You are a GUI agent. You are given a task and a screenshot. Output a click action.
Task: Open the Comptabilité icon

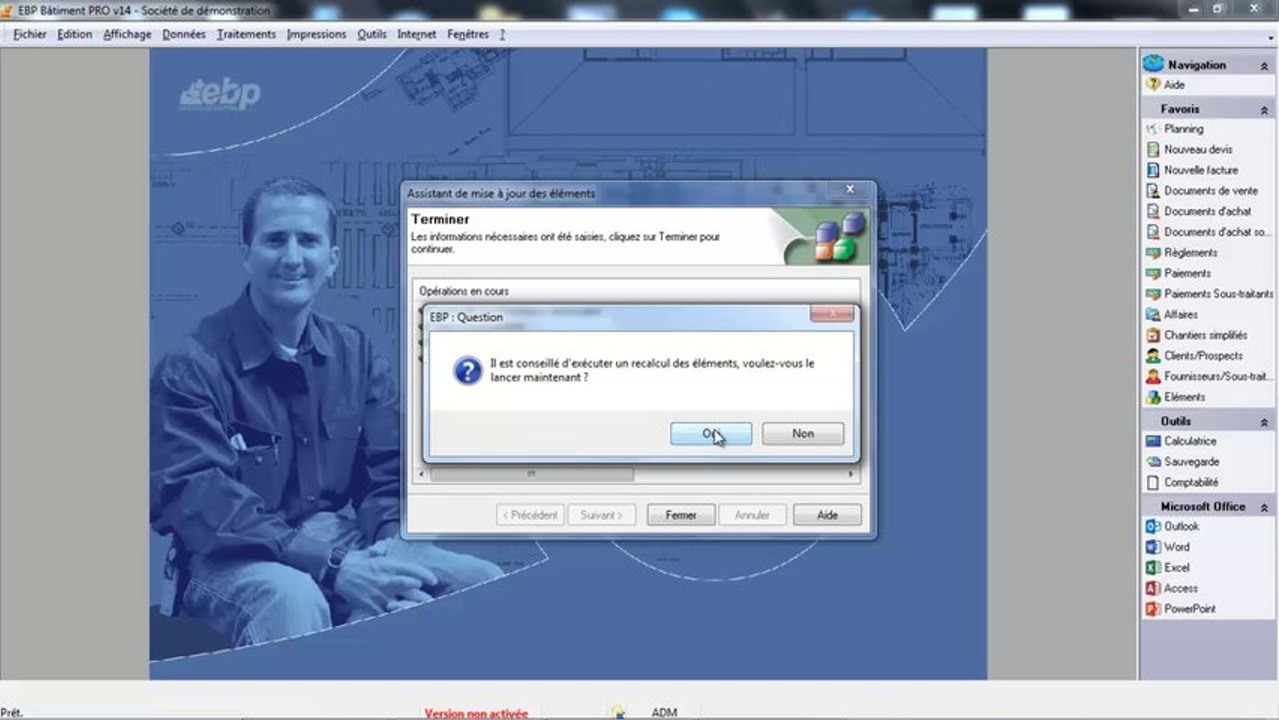click(1153, 482)
